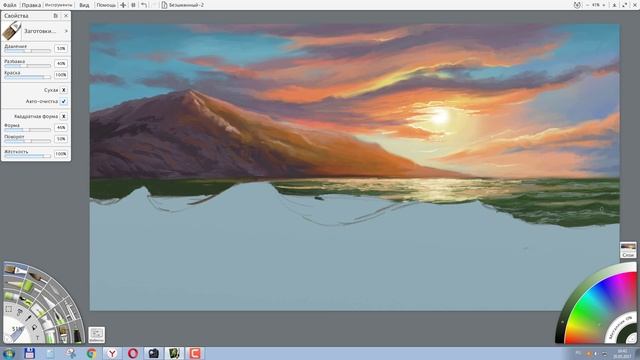Open the Свойства panel menu icon
Image resolution: width=640 pixels, height=360 pixels.
[x=56, y=16]
